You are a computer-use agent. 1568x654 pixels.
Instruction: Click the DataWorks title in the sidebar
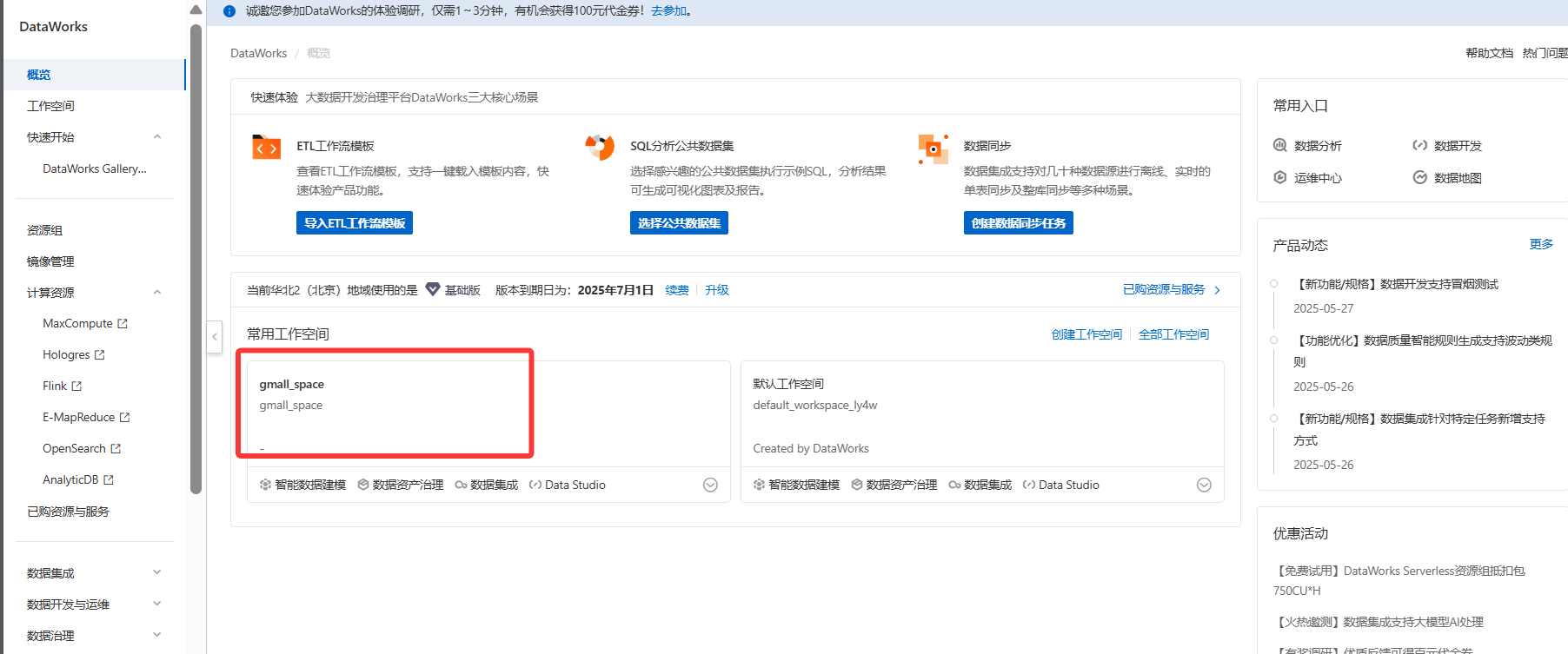tap(53, 27)
